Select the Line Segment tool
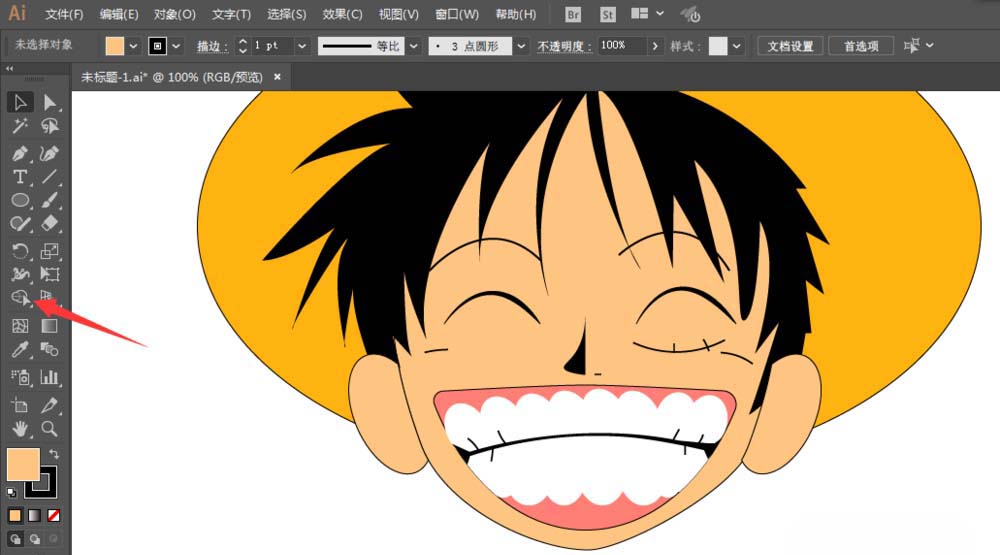Image resolution: width=1000 pixels, height=555 pixels. click(50, 177)
